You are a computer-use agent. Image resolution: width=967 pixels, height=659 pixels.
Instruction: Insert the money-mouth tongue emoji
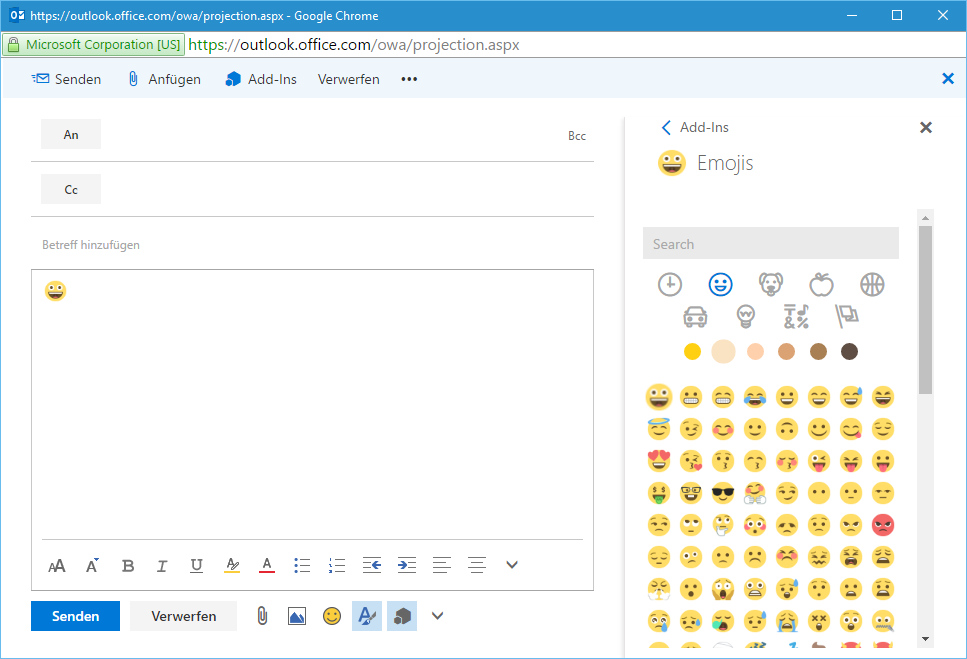click(659, 493)
